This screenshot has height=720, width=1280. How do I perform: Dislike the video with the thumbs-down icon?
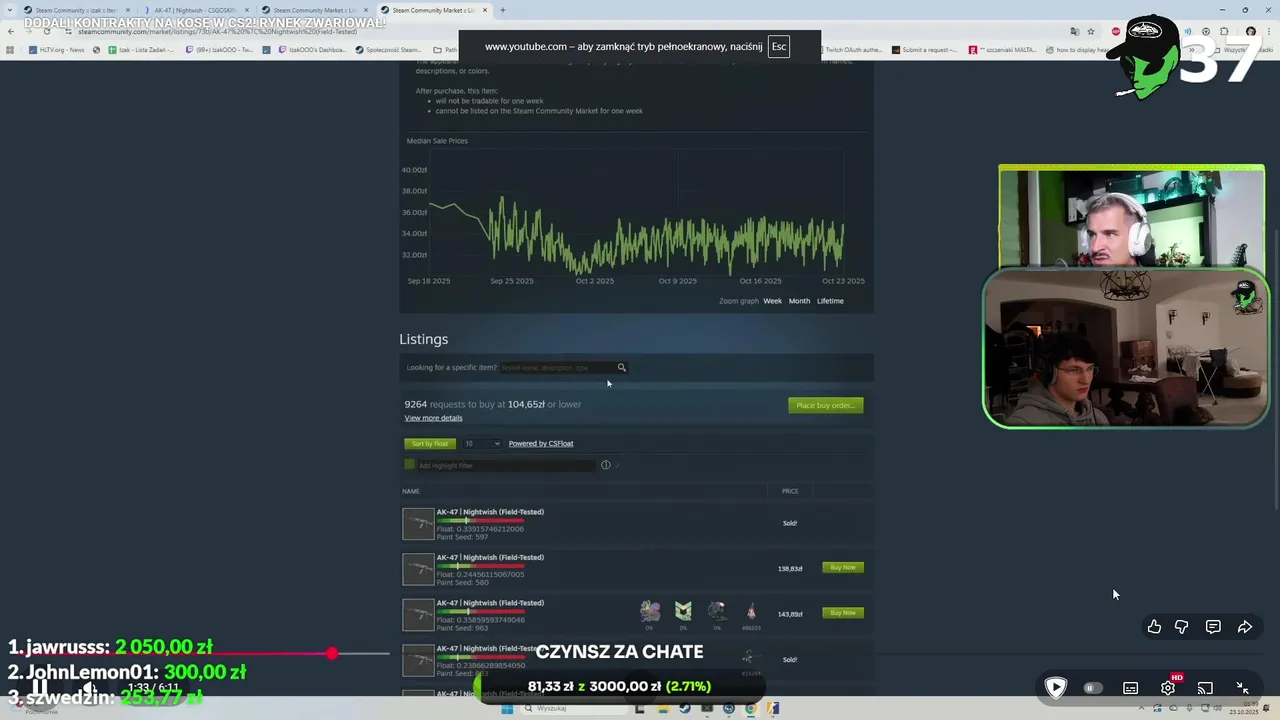click(1182, 627)
